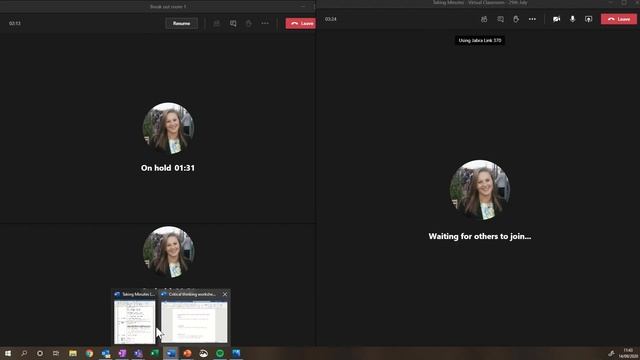Leave the breakout room meeting
The width and height of the screenshot is (640, 360).
[x=301, y=23]
